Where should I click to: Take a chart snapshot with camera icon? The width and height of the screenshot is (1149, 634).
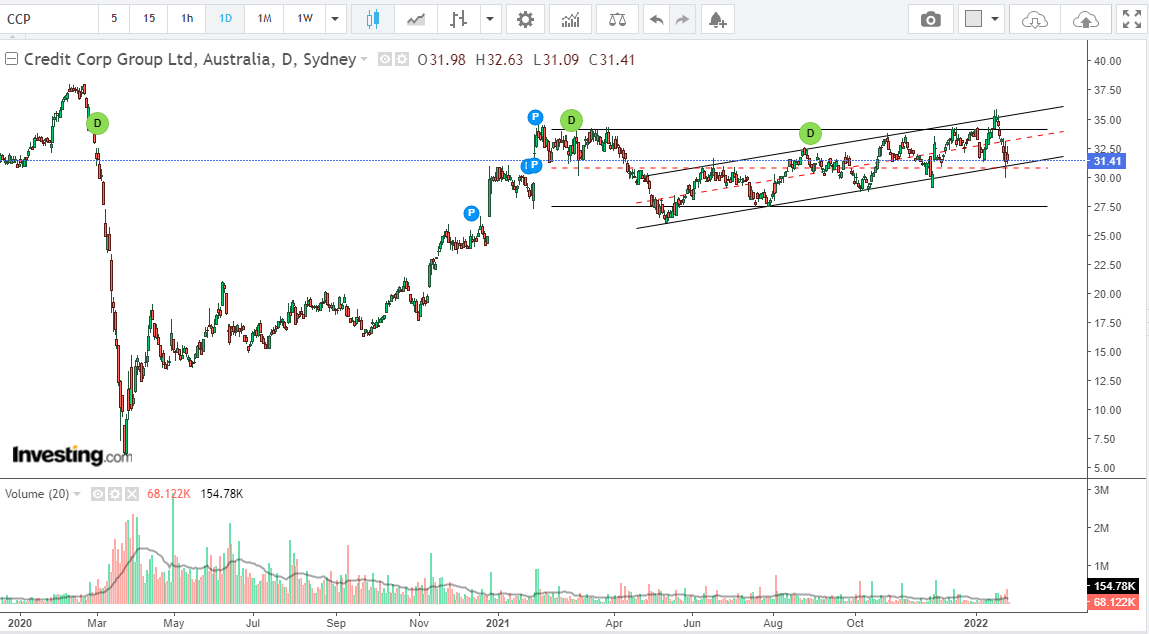tap(931, 20)
